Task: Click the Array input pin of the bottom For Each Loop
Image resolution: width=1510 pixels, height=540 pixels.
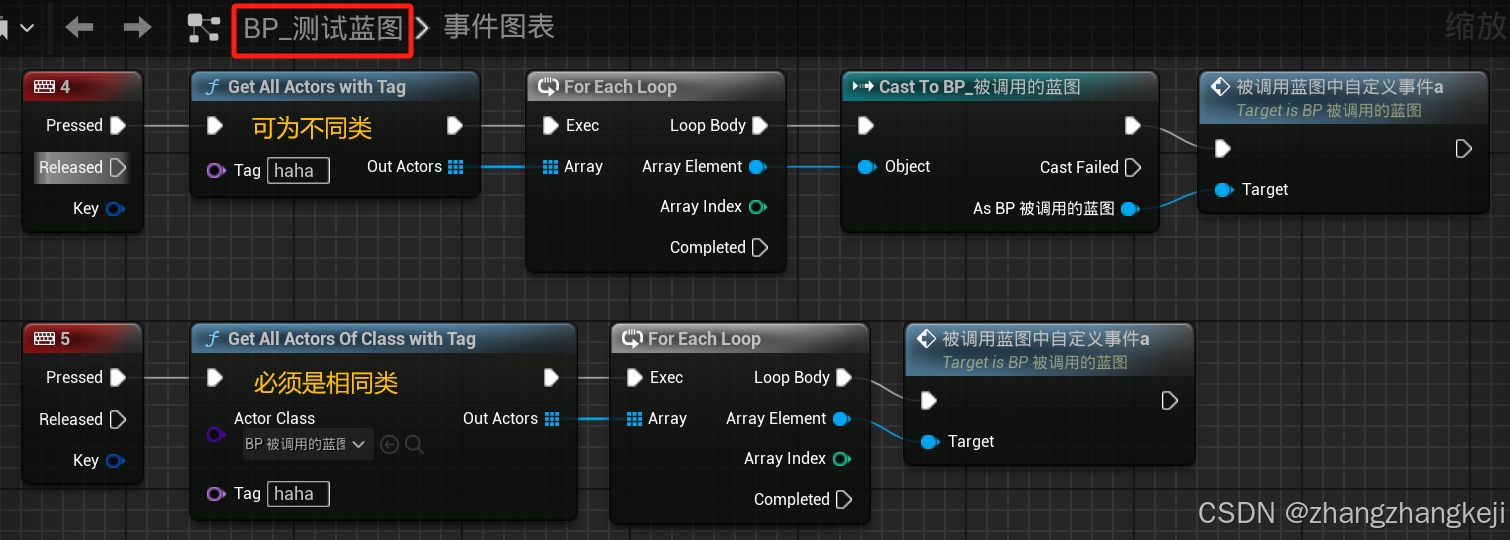Action: pyautogui.click(x=634, y=419)
